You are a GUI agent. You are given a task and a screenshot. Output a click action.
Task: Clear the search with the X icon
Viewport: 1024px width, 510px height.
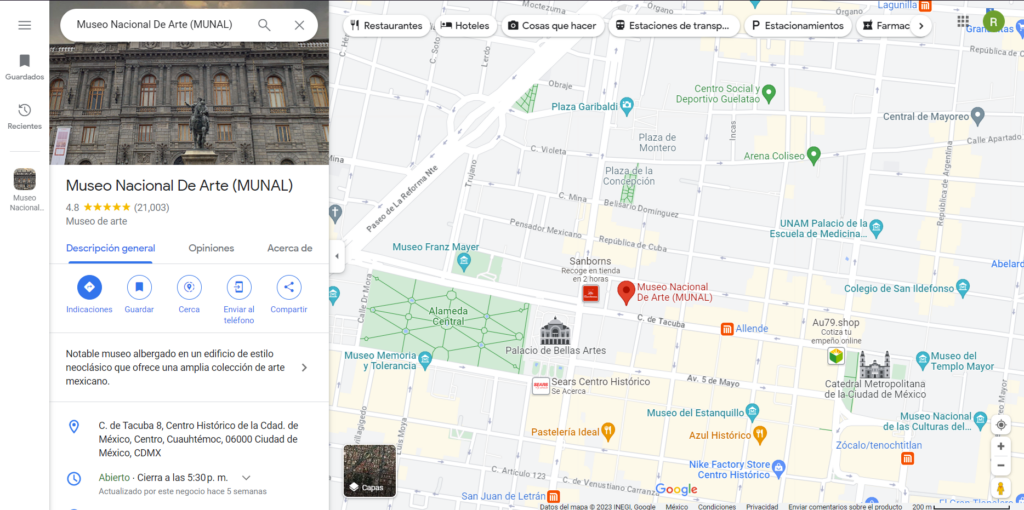pyautogui.click(x=299, y=25)
